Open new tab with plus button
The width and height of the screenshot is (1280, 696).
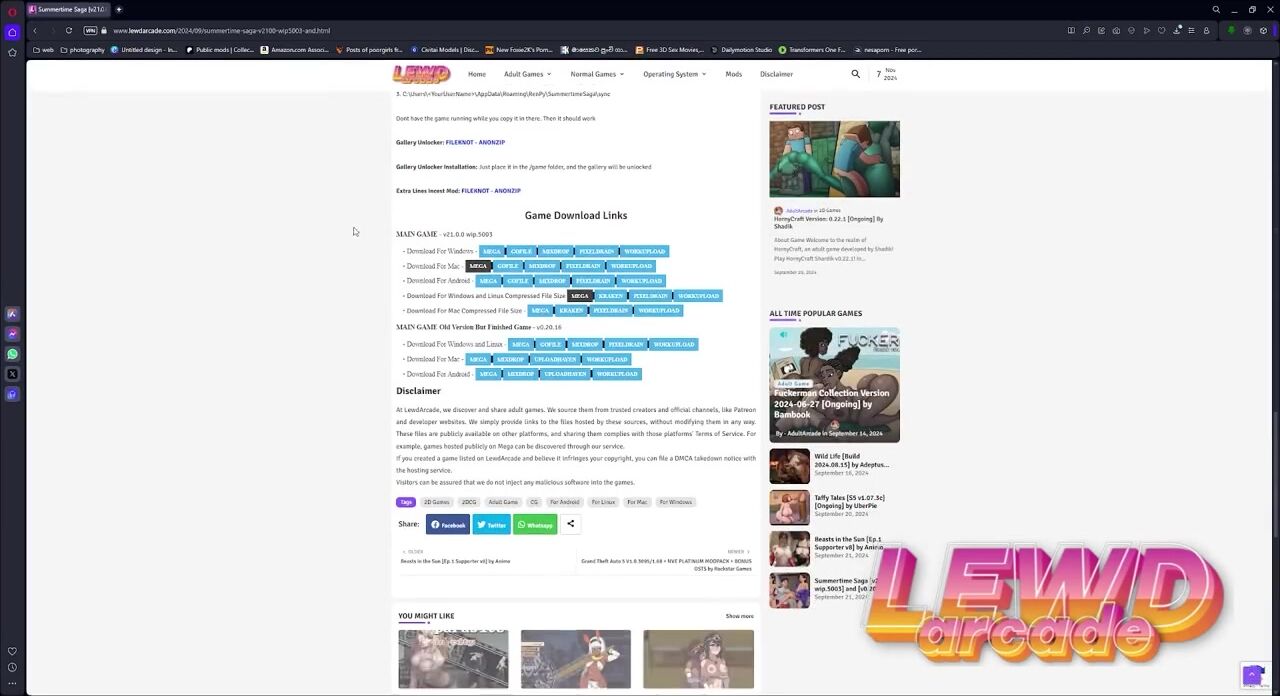point(118,10)
